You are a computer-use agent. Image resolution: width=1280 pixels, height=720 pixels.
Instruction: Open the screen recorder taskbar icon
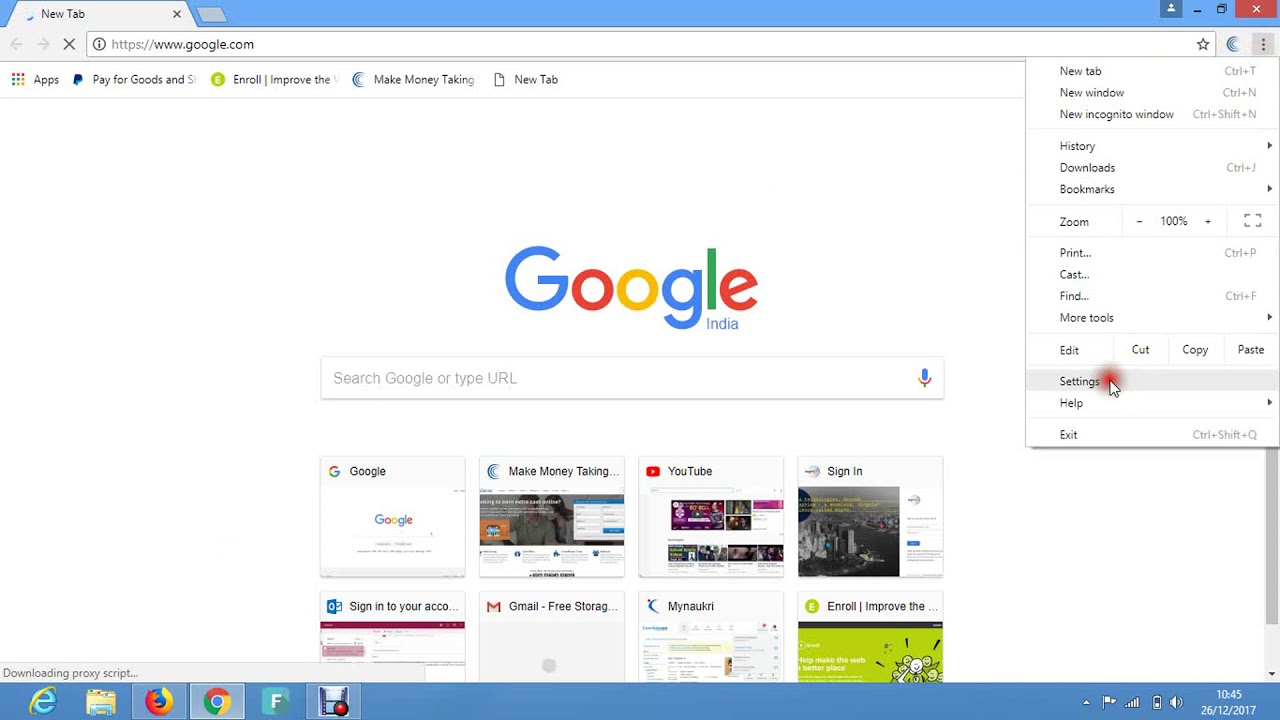click(x=333, y=702)
